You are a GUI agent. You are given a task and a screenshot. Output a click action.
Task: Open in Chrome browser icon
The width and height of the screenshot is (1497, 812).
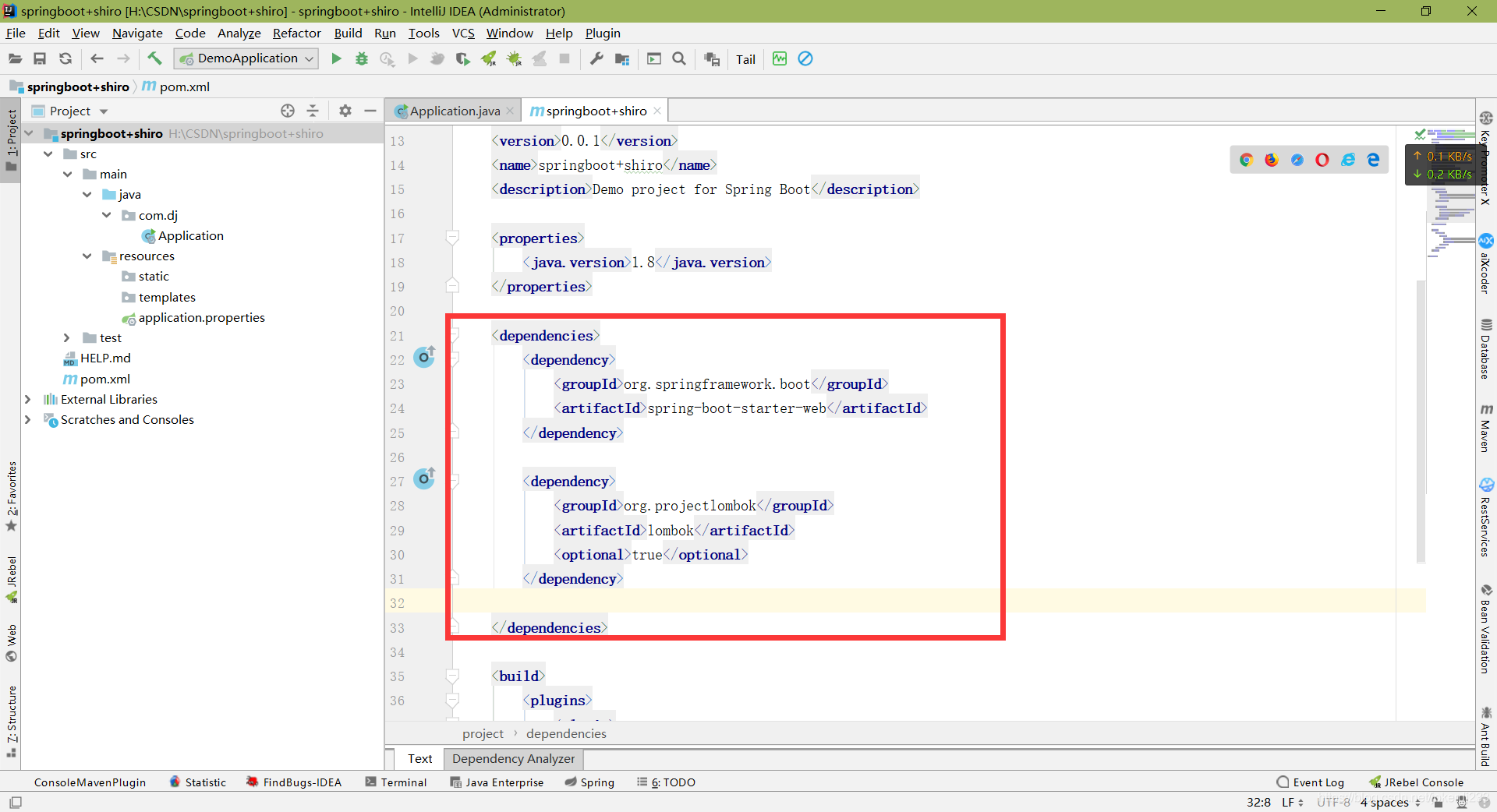click(x=1246, y=160)
